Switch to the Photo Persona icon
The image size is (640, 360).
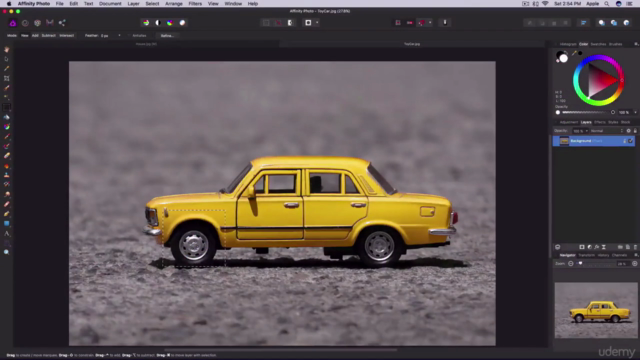(x=13, y=23)
